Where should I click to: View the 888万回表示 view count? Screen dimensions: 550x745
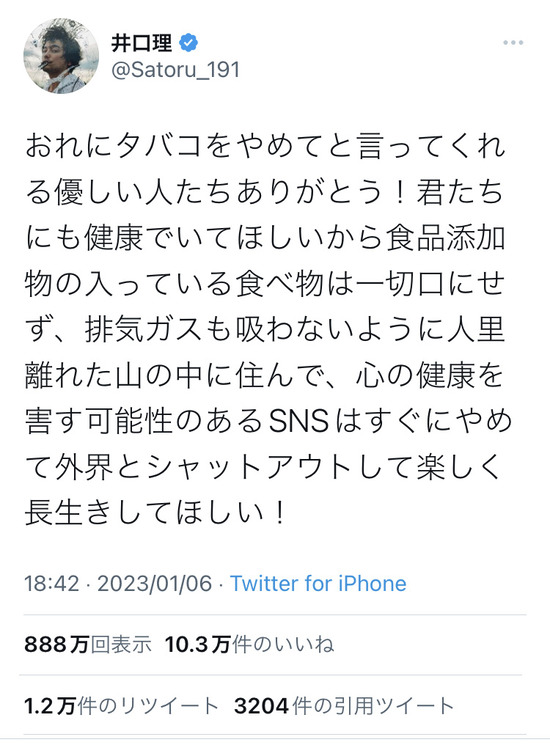click(x=88, y=645)
